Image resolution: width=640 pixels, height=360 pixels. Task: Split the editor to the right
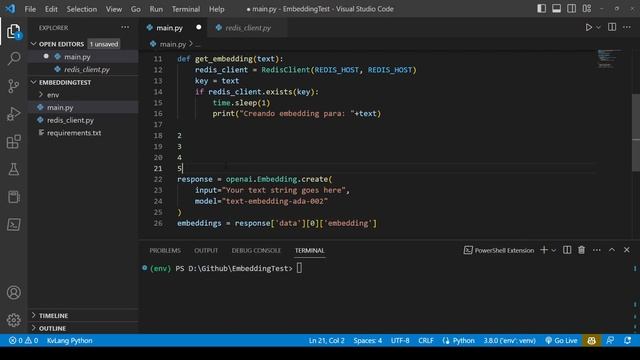(612, 27)
